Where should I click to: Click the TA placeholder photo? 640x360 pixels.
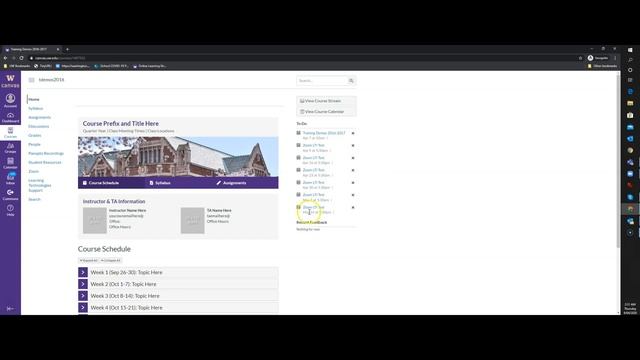[x=193, y=220]
